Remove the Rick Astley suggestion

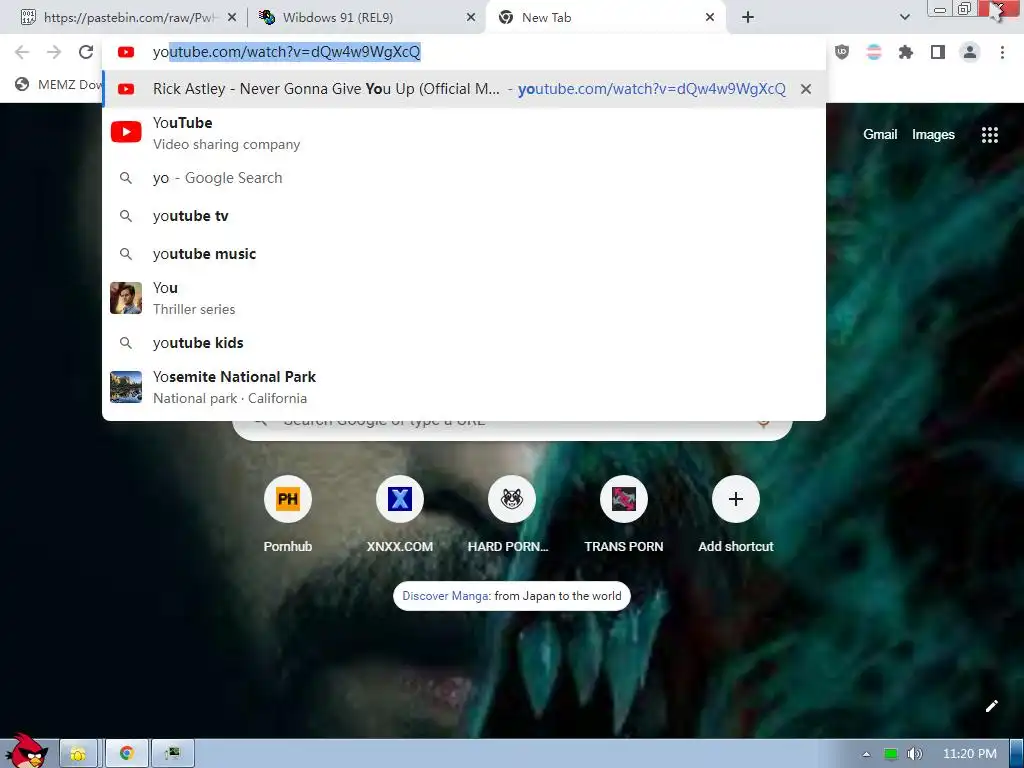[806, 89]
